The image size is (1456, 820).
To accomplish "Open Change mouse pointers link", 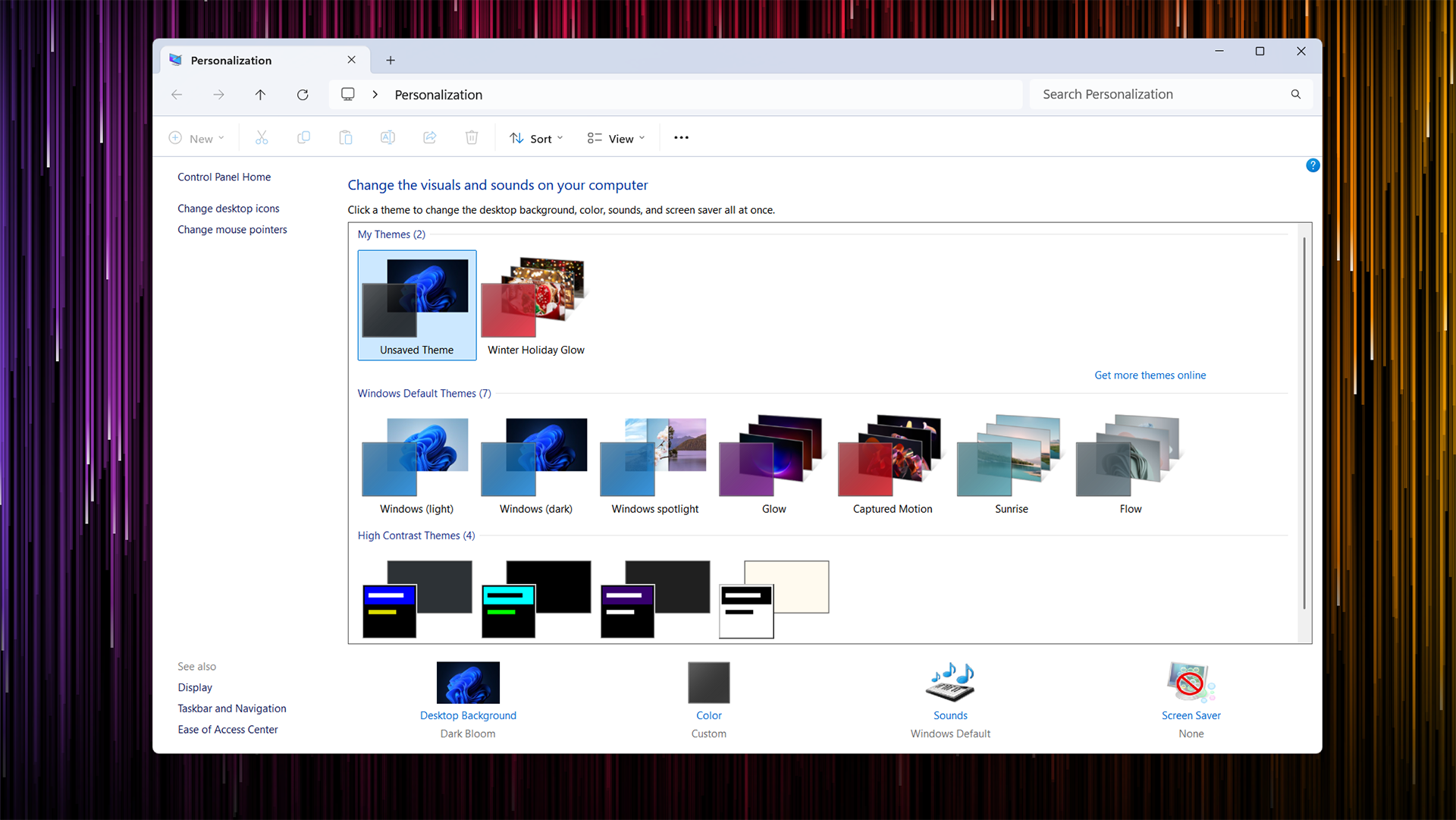I will [x=232, y=230].
